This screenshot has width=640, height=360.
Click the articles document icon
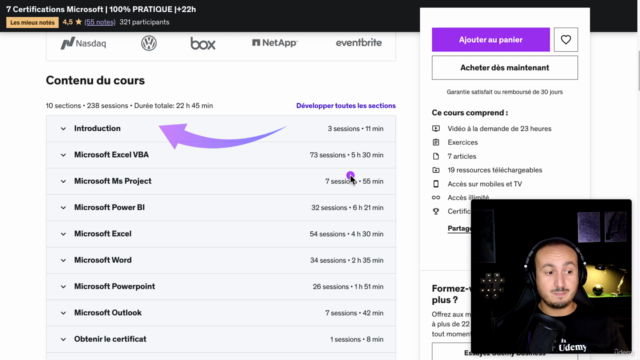coord(436,156)
